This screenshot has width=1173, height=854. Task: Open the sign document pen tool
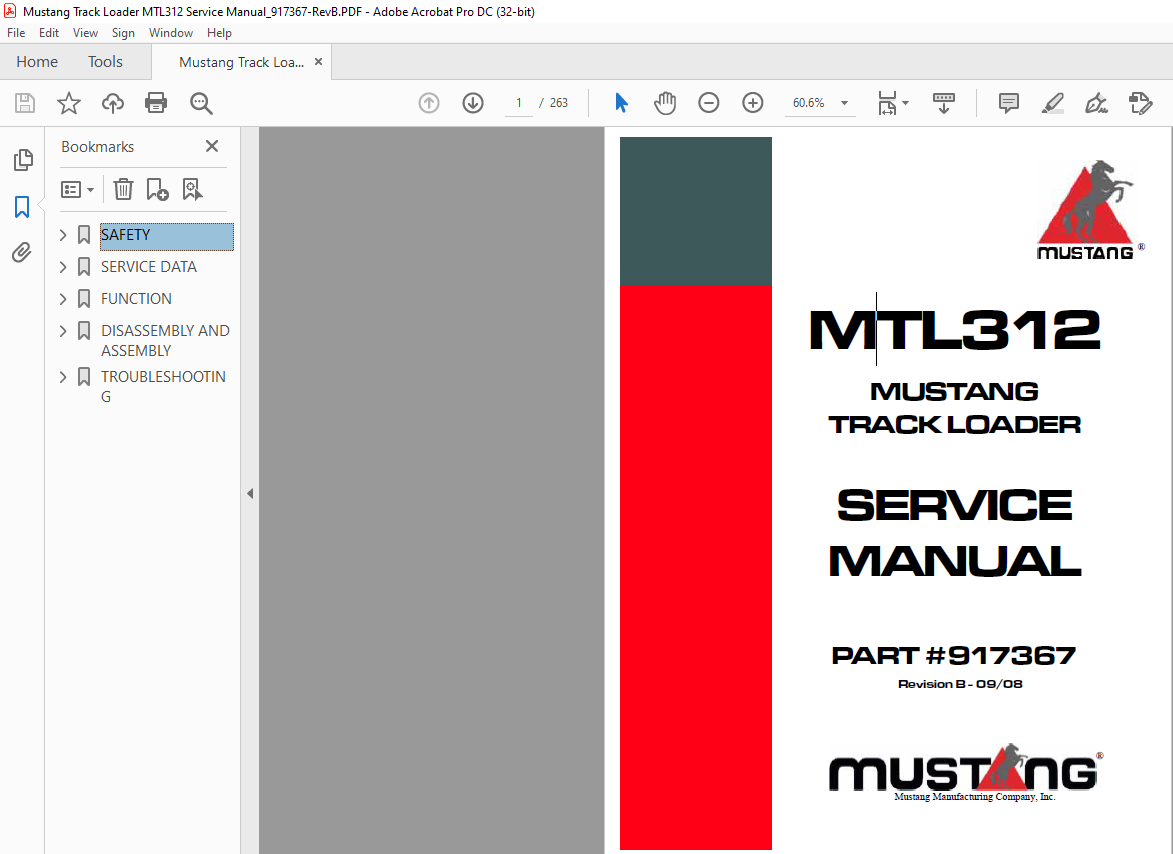tap(1097, 102)
